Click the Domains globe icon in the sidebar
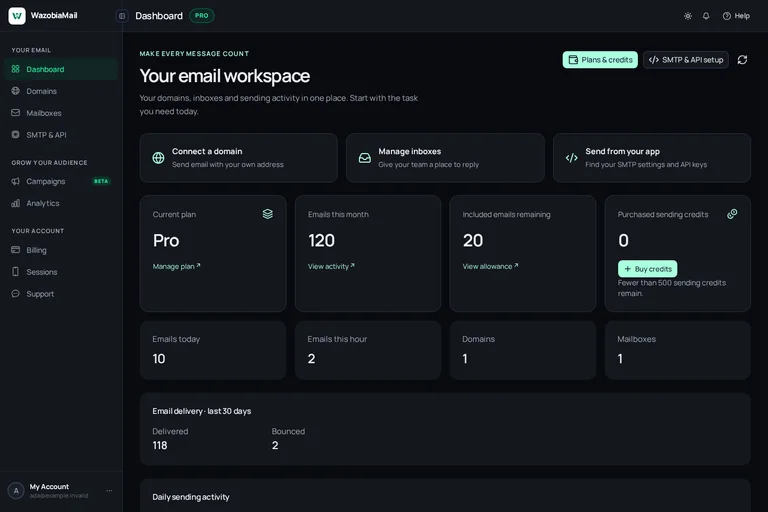The height and width of the screenshot is (512, 768). tap(16, 91)
